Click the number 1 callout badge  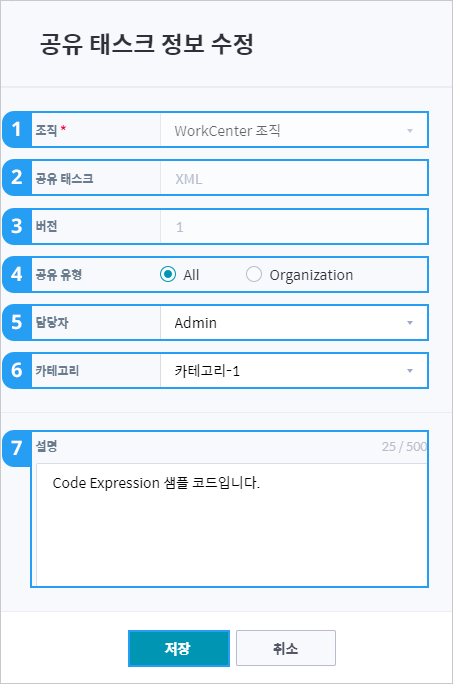click(17, 130)
